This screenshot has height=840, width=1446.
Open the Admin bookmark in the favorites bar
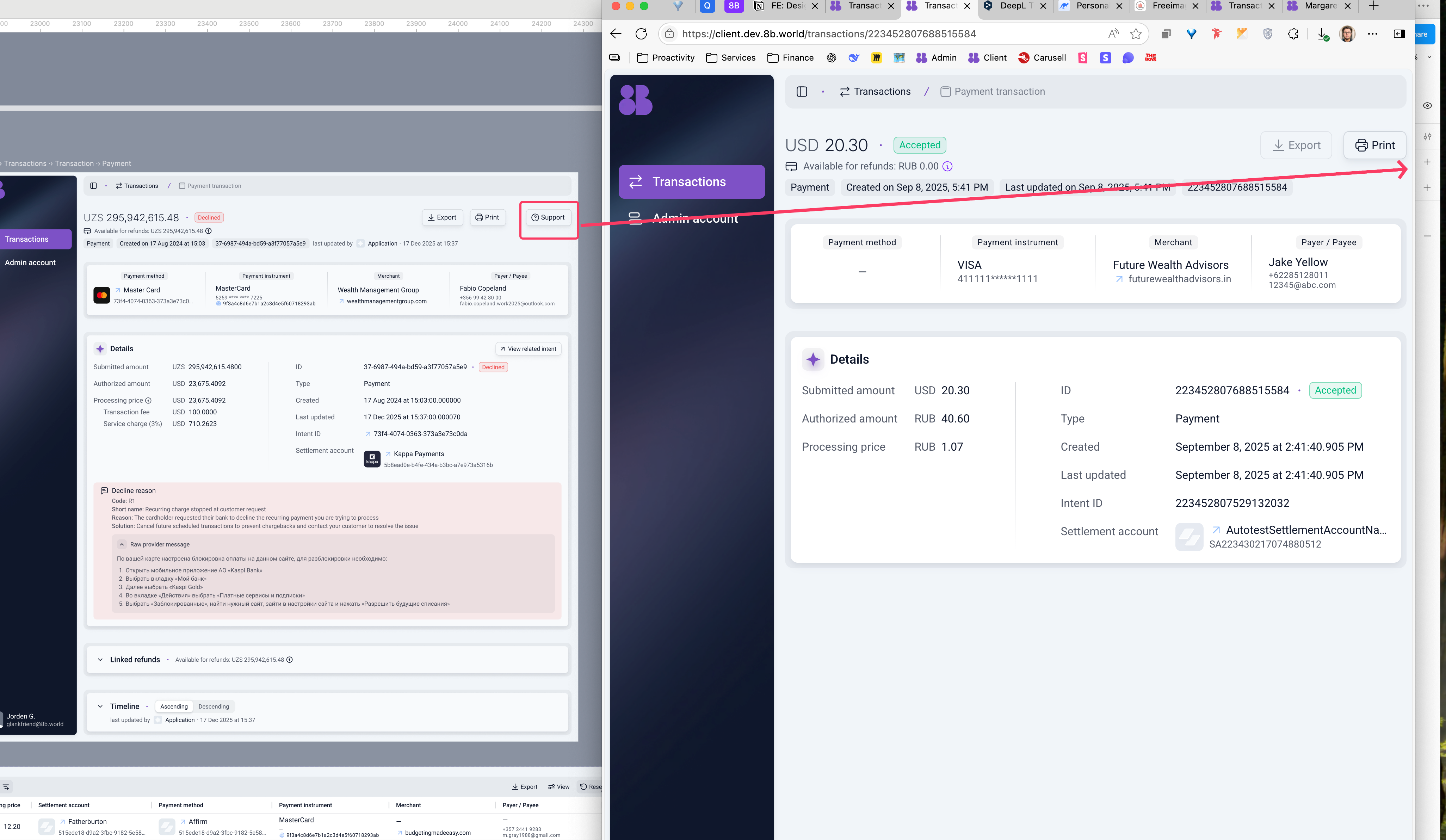936,57
